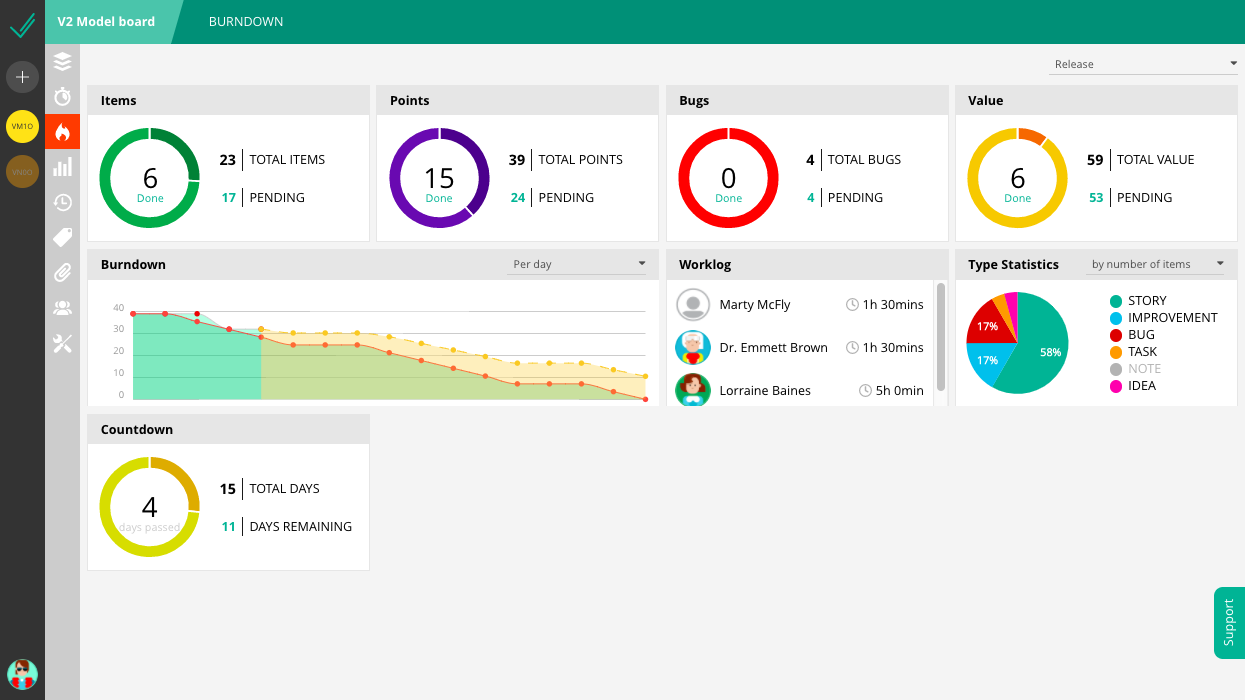
Task: Click the Support button
Action: coord(1229,622)
